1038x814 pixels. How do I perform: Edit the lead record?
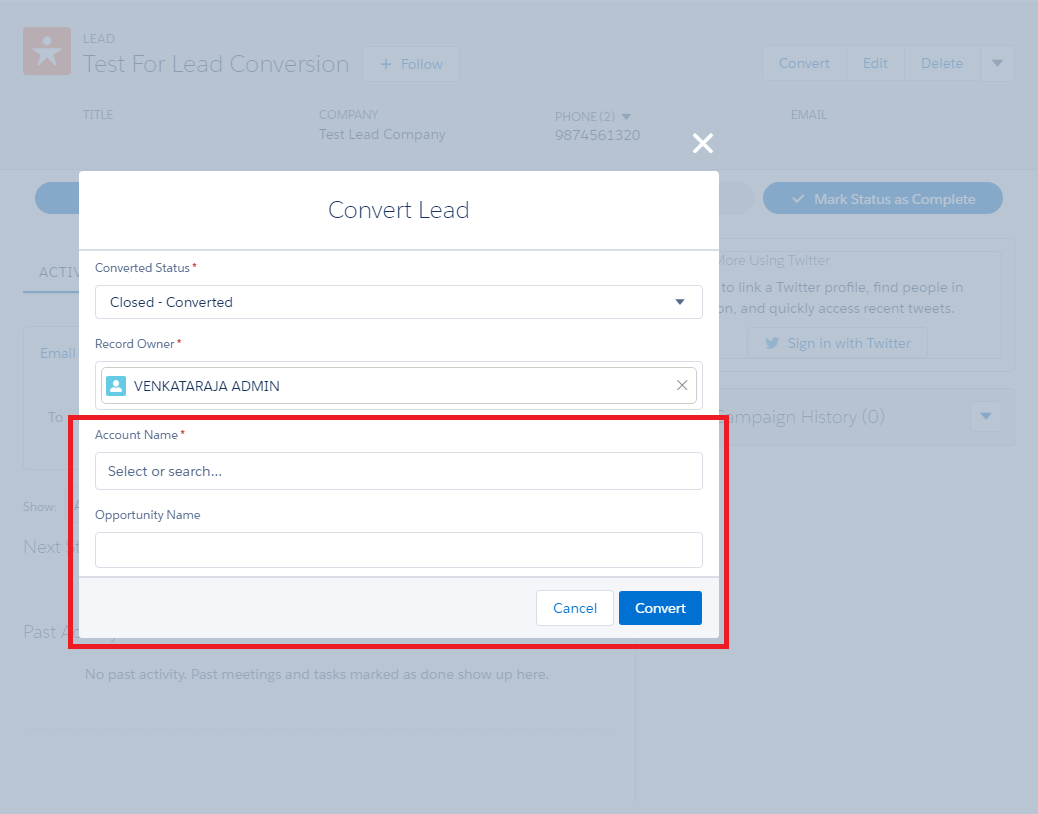875,63
